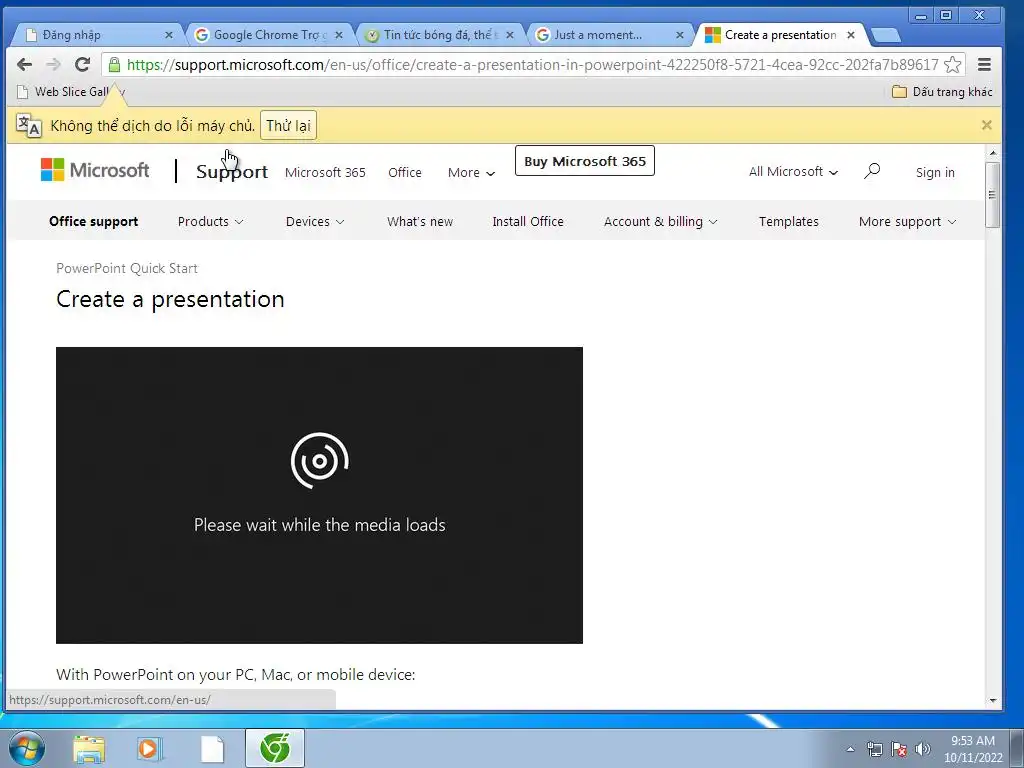The width and height of the screenshot is (1024, 768).
Task: Open the Microsoft 365 link
Action: coord(325,172)
